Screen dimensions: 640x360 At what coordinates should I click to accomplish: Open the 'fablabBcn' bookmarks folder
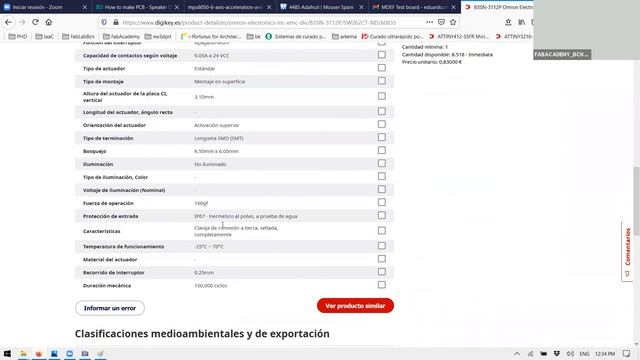78,36
